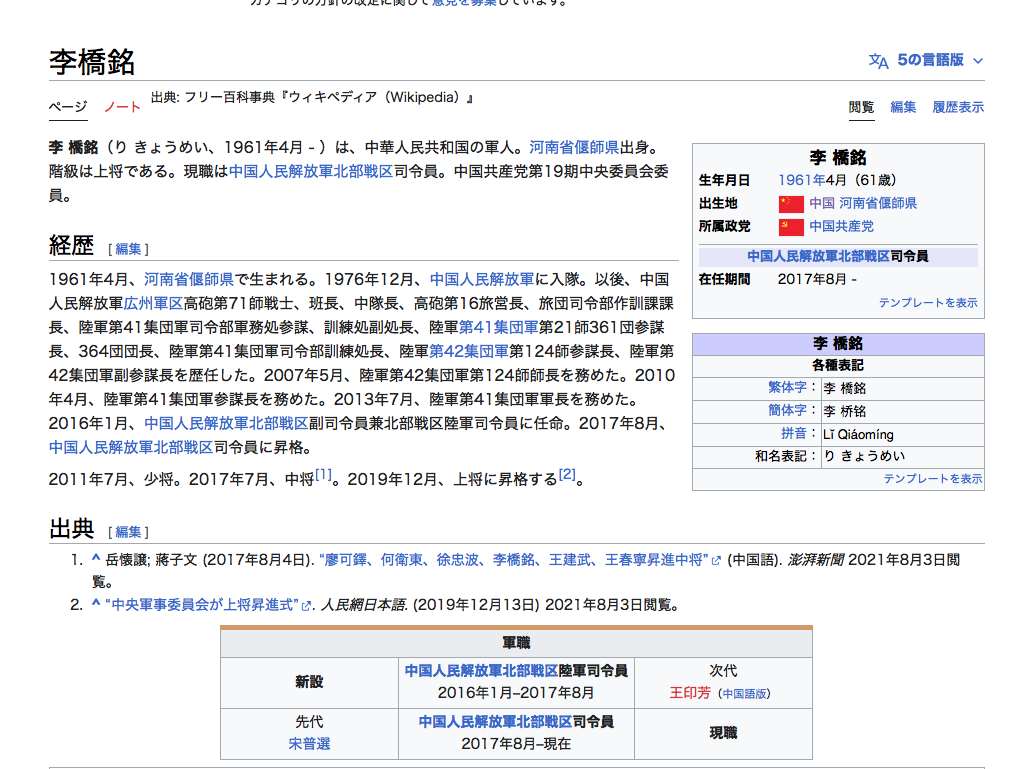Click the back-arrow caret of citation 2
1021x769 pixels.
click(96, 603)
